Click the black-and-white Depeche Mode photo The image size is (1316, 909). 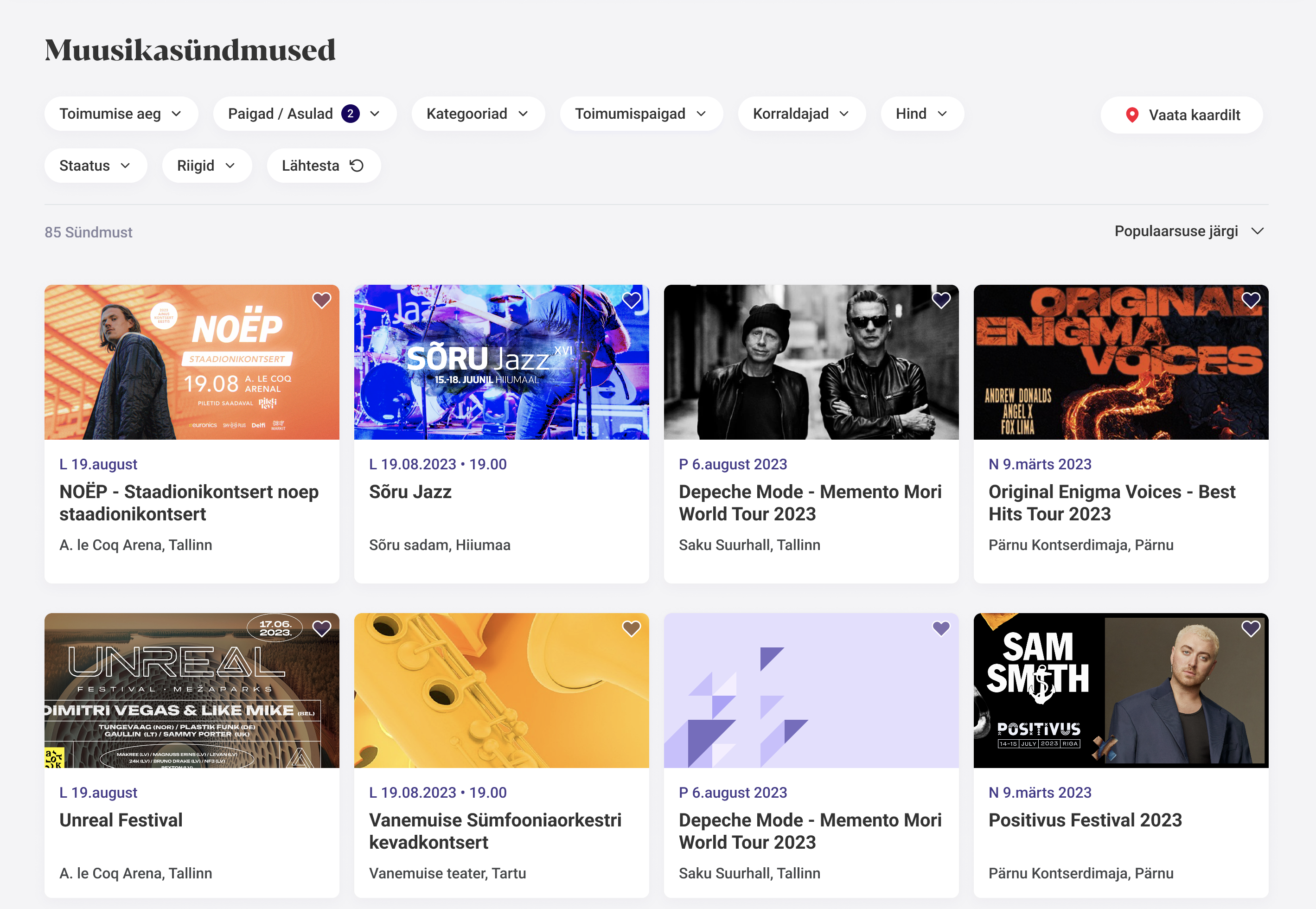point(811,362)
